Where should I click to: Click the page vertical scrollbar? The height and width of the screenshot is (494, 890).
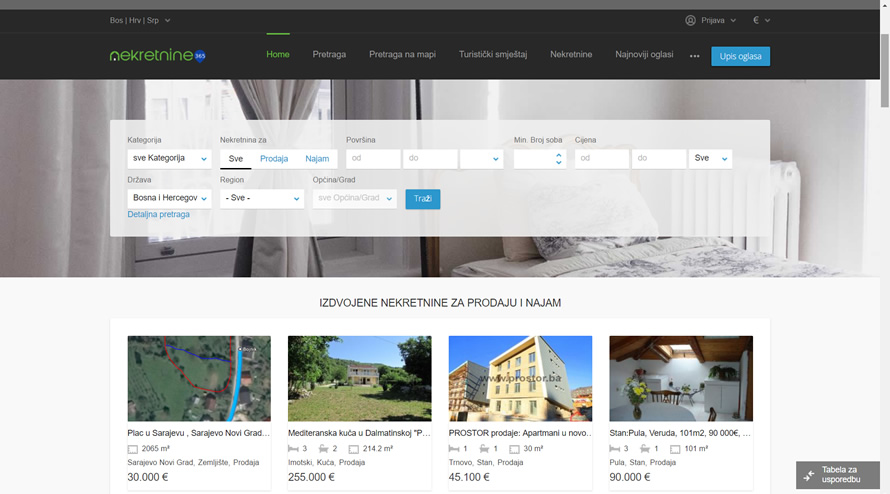[883, 250]
